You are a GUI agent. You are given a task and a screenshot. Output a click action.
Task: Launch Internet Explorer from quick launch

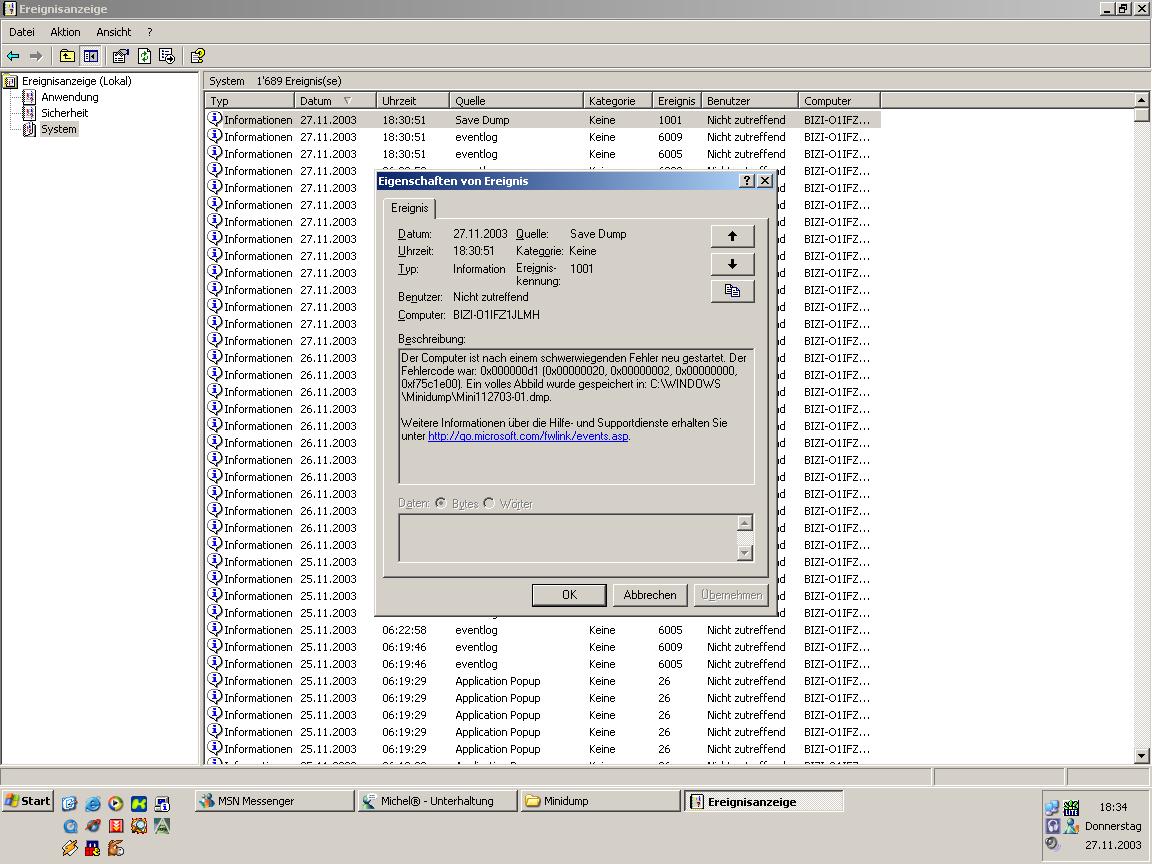[x=93, y=803]
